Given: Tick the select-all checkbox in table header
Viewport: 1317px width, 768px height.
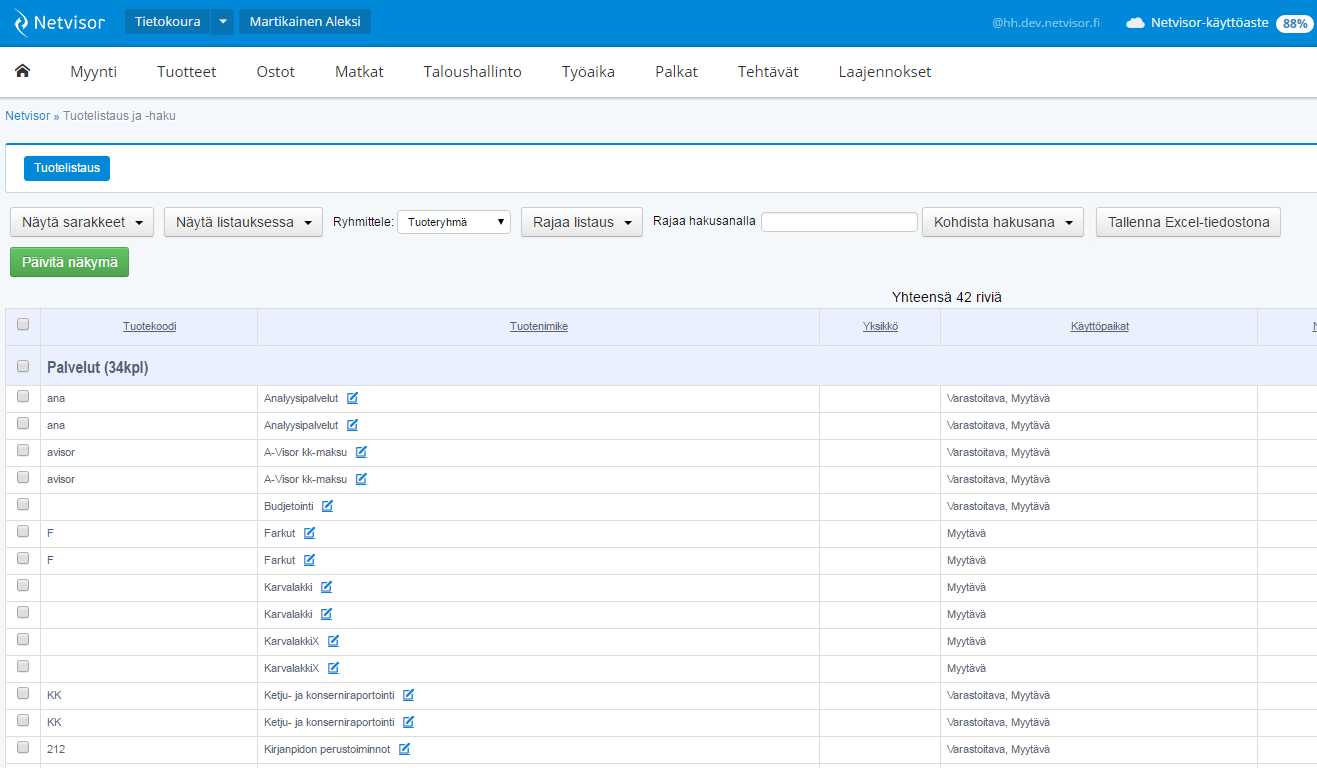Looking at the screenshot, I should [23, 324].
